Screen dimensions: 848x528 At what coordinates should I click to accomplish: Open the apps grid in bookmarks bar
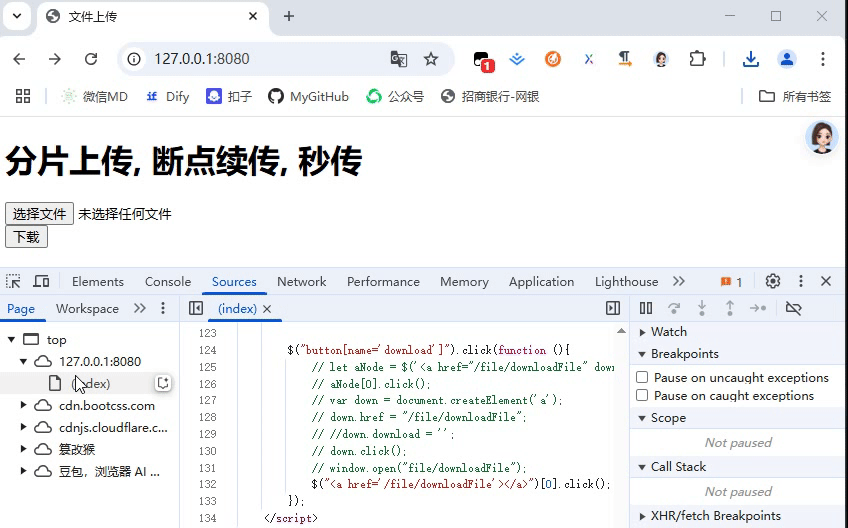pos(23,96)
